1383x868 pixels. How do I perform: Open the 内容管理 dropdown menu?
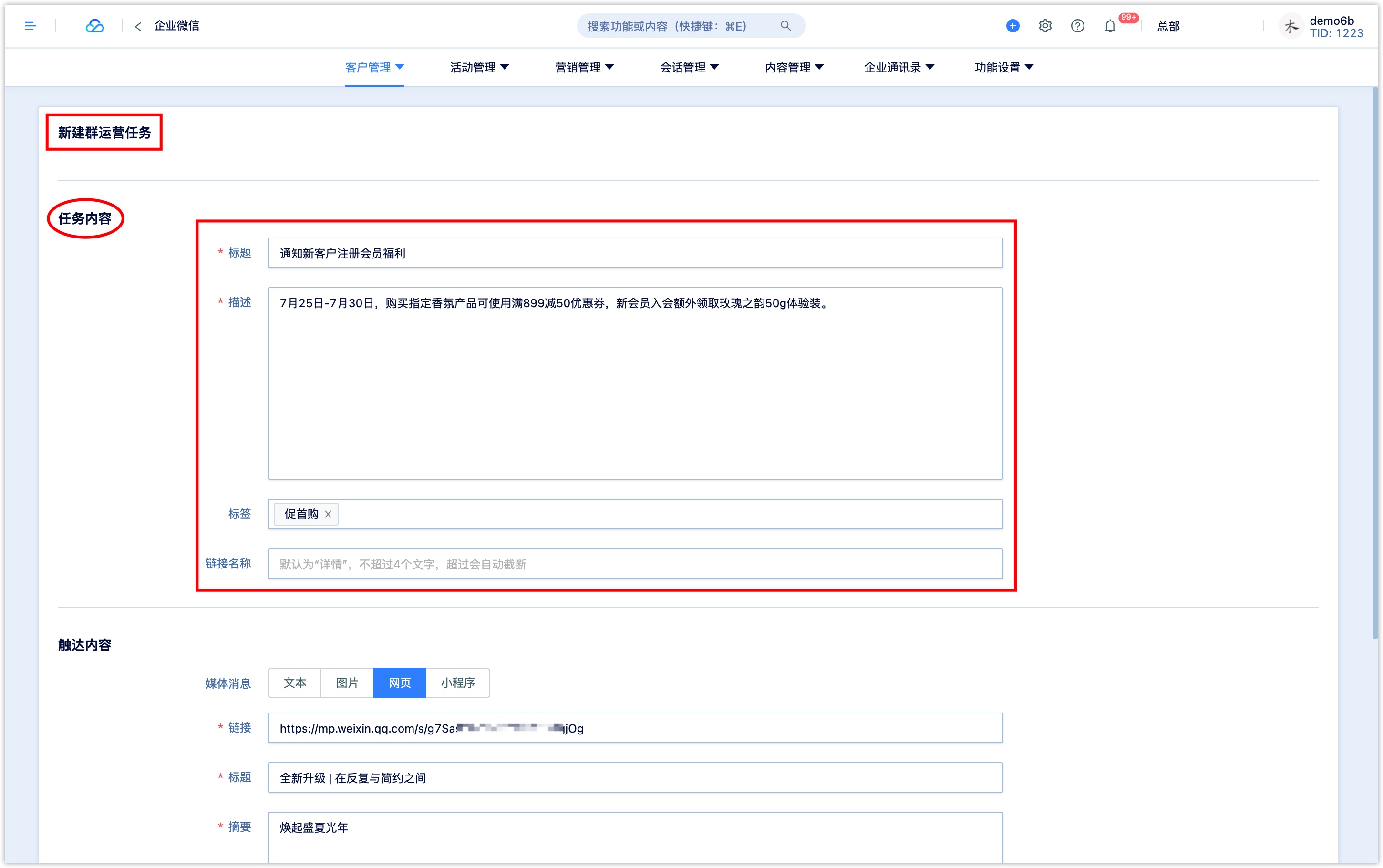pyautogui.click(x=794, y=67)
